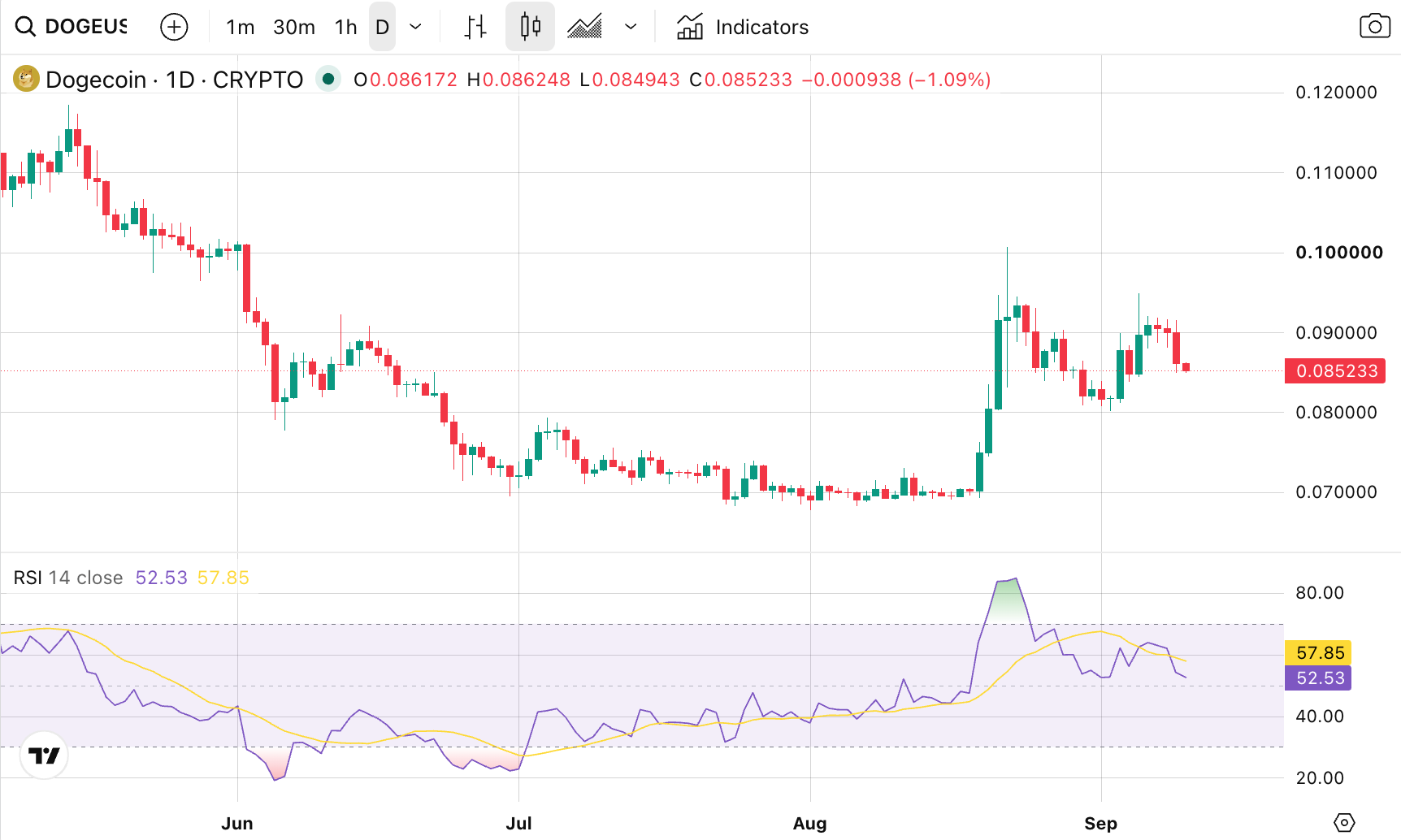The width and height of the screenshot is (1401, 840).
Task: Select the D daily timeframe
Action: tap(382, 27)
